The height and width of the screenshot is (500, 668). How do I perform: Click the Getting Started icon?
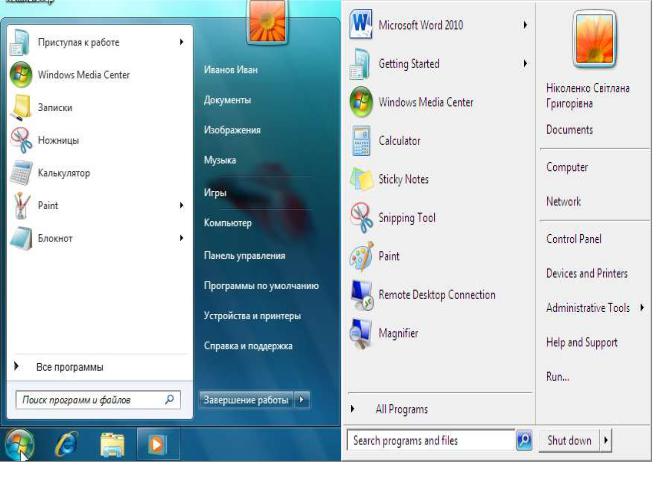pos(360,64)
